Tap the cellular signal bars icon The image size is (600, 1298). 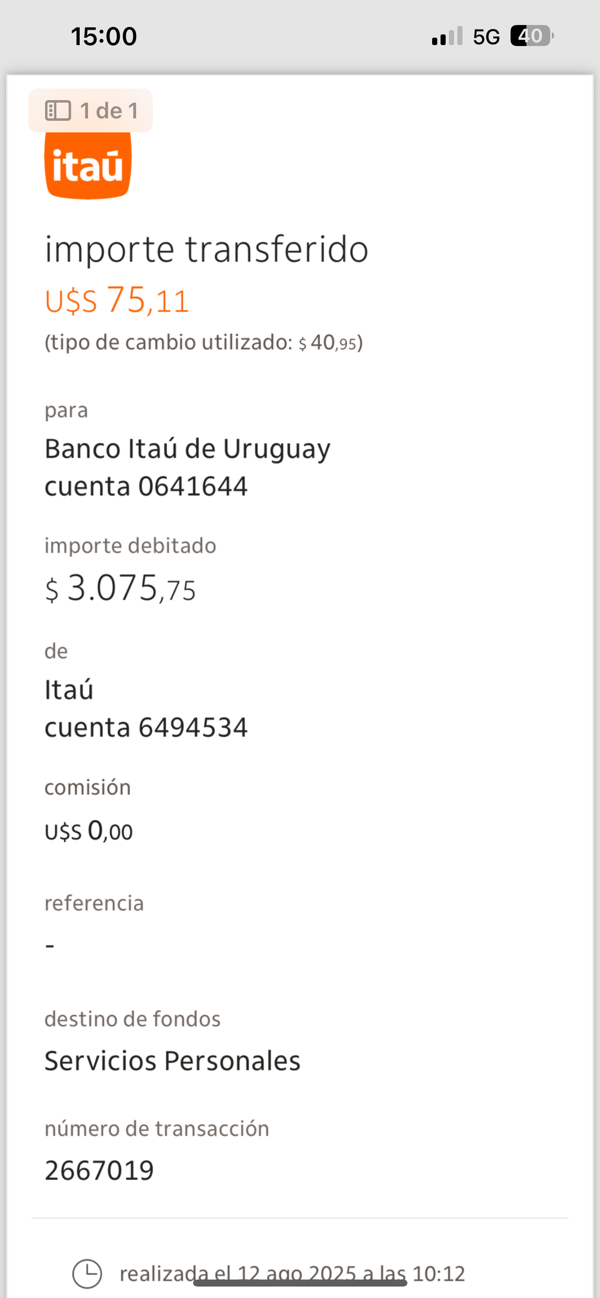(x=446, y=37)
